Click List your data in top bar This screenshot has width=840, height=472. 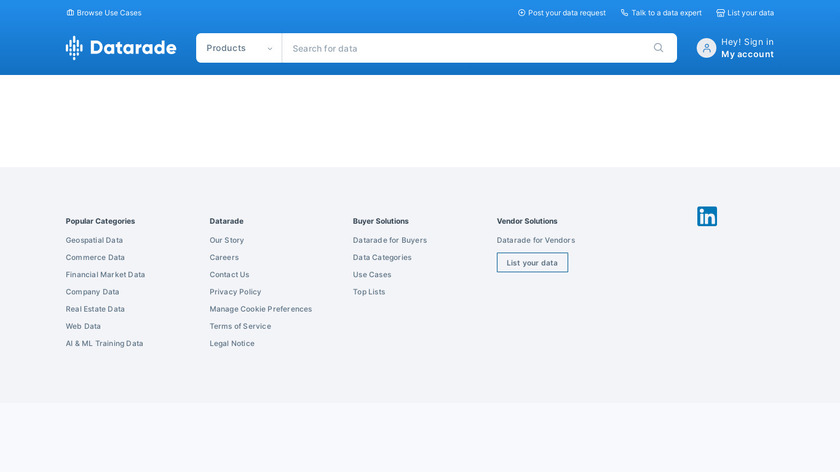click(x=745, y=13)
